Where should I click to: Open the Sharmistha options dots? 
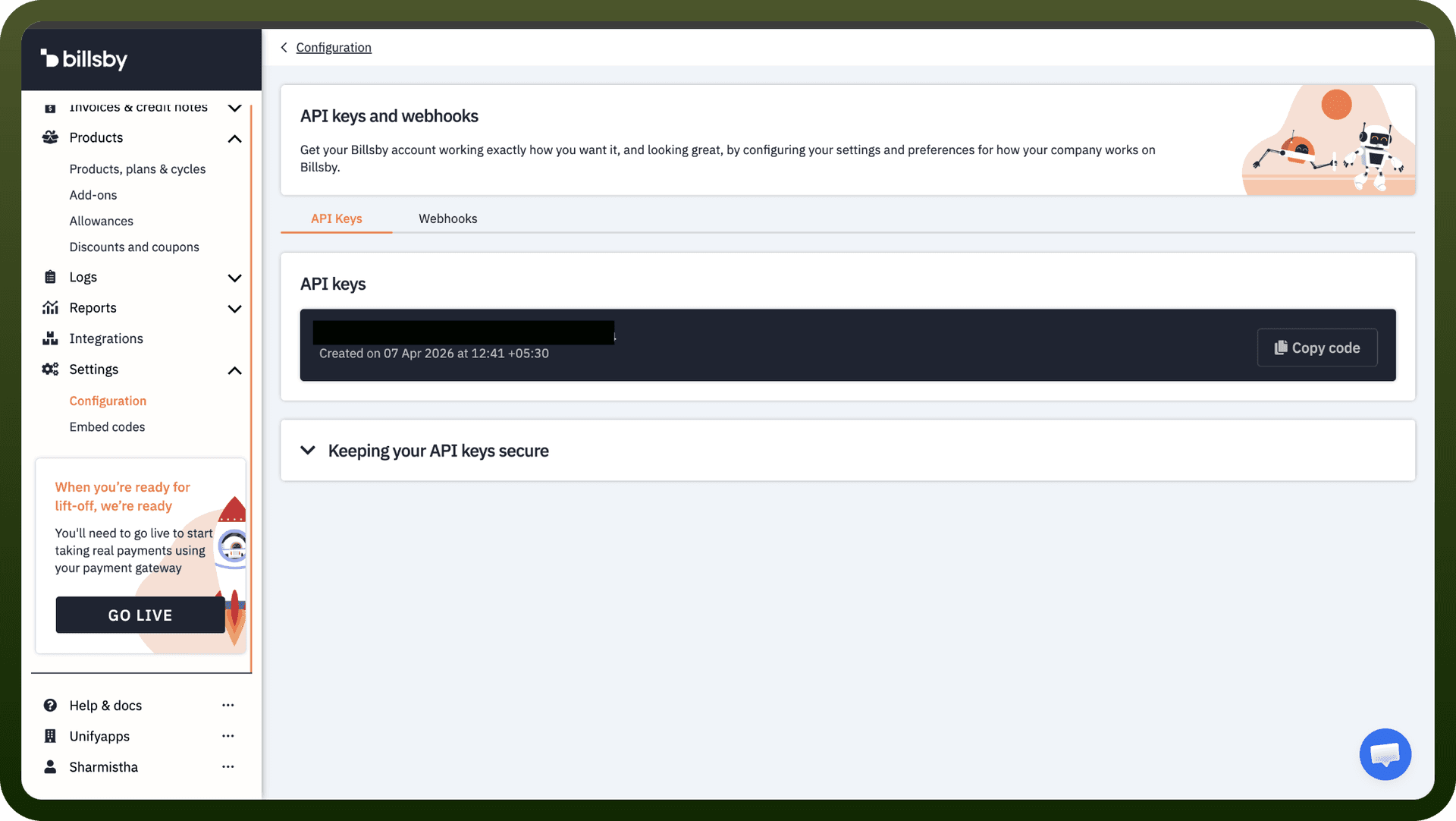(228, 766)
